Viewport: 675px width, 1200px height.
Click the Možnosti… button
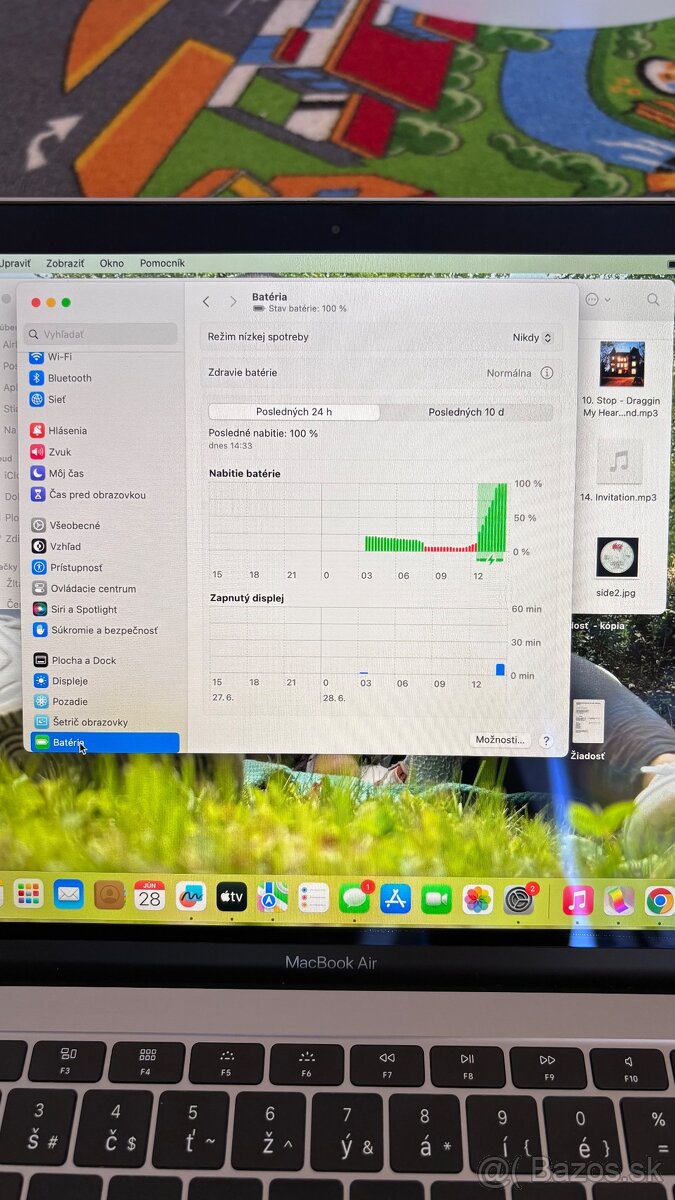click(499, 740)
